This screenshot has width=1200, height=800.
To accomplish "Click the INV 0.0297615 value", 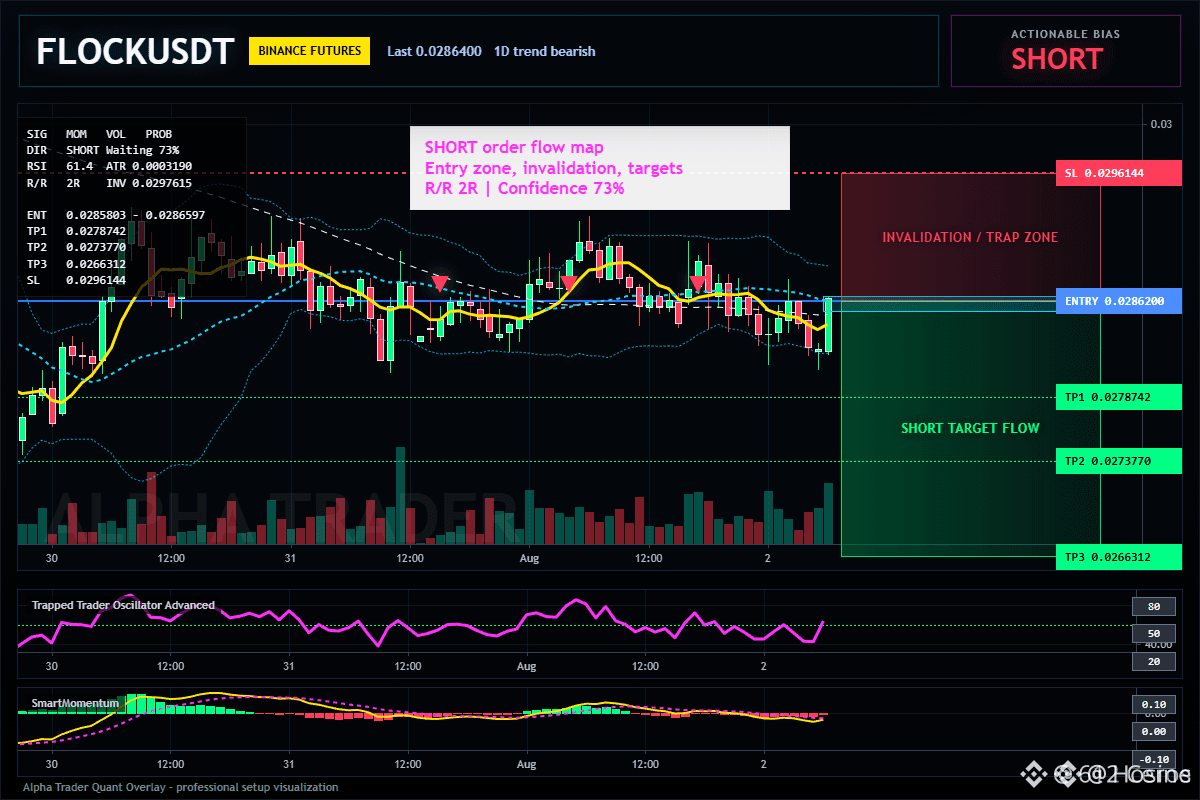I will [x=149, y=183].
